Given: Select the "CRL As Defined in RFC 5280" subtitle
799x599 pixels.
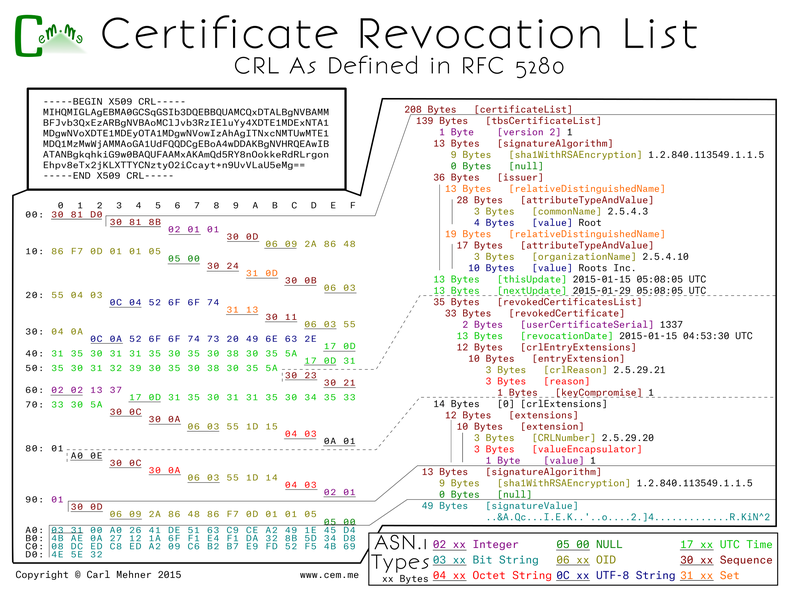Looking at the screenshot, I should tap(399, 66).
